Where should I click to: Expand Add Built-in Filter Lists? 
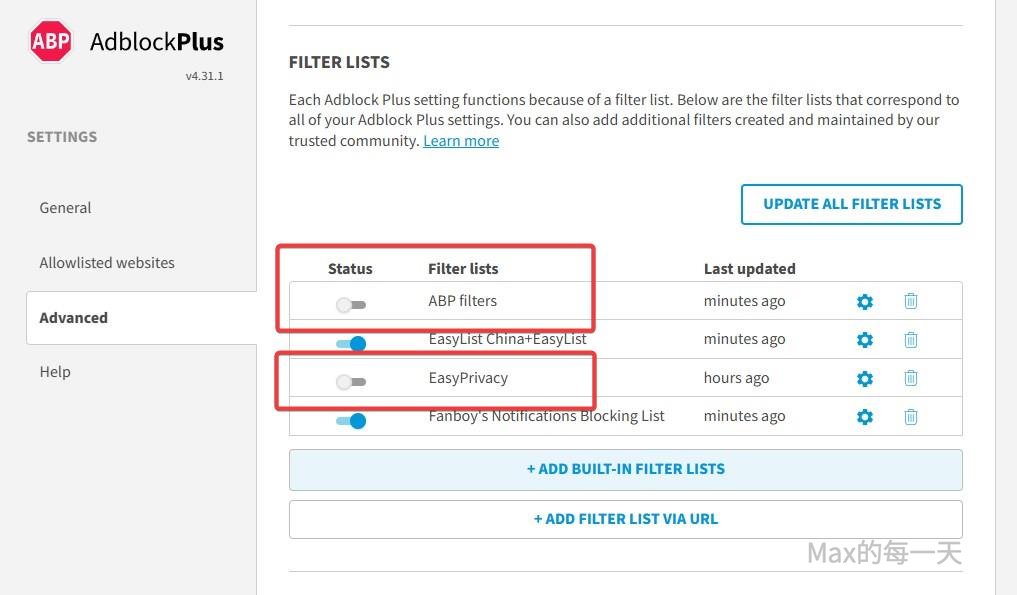[625, 469]
